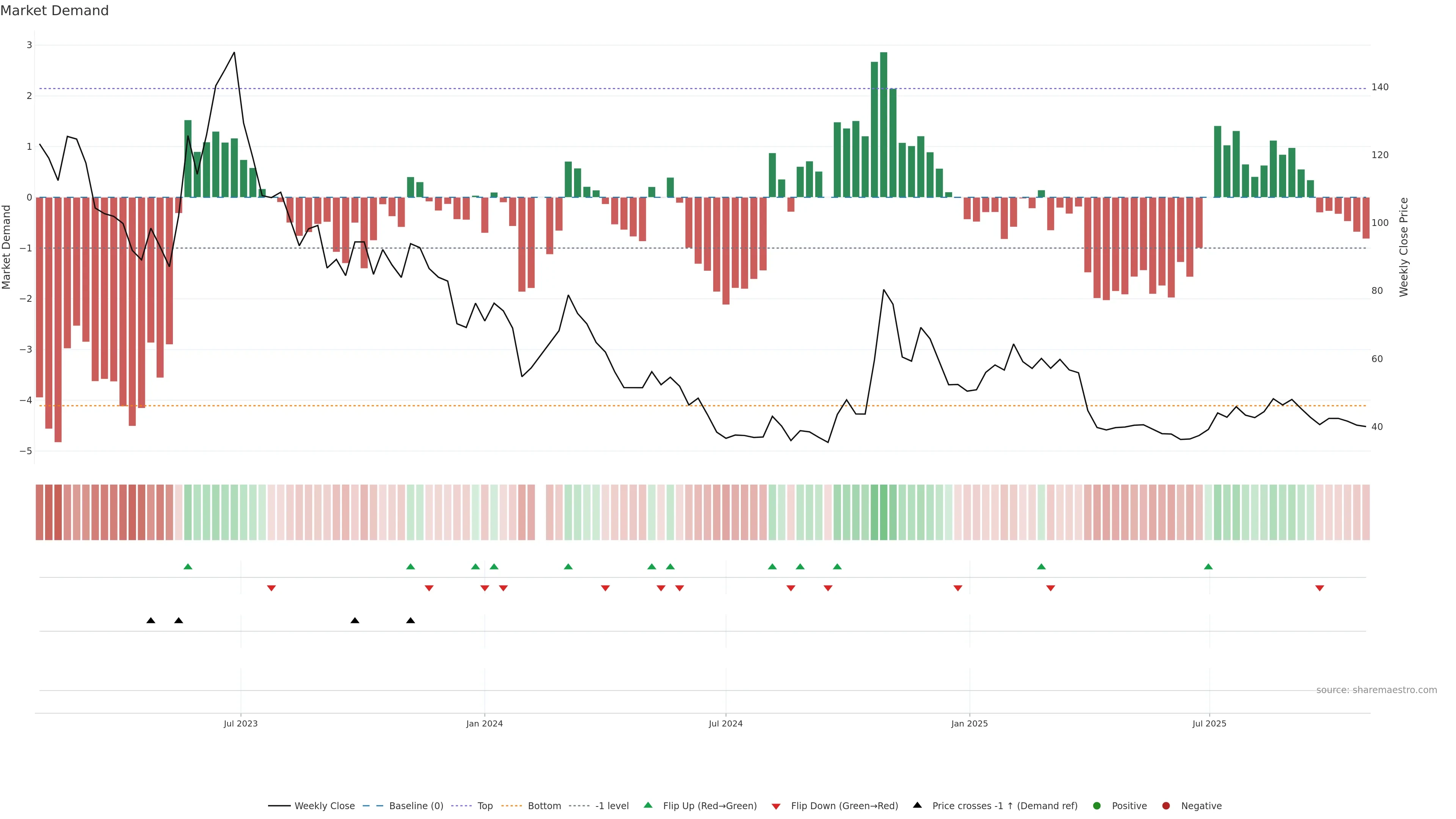
Task: Click the red Flip Down legend triangle
Action: click(775, 806)
